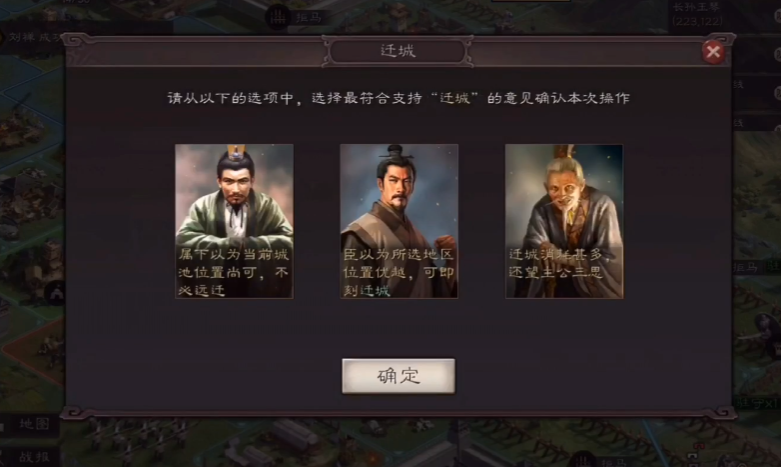
Task: Click the 拒马 icon at bottom edge
Action: (x=583, y=461)
